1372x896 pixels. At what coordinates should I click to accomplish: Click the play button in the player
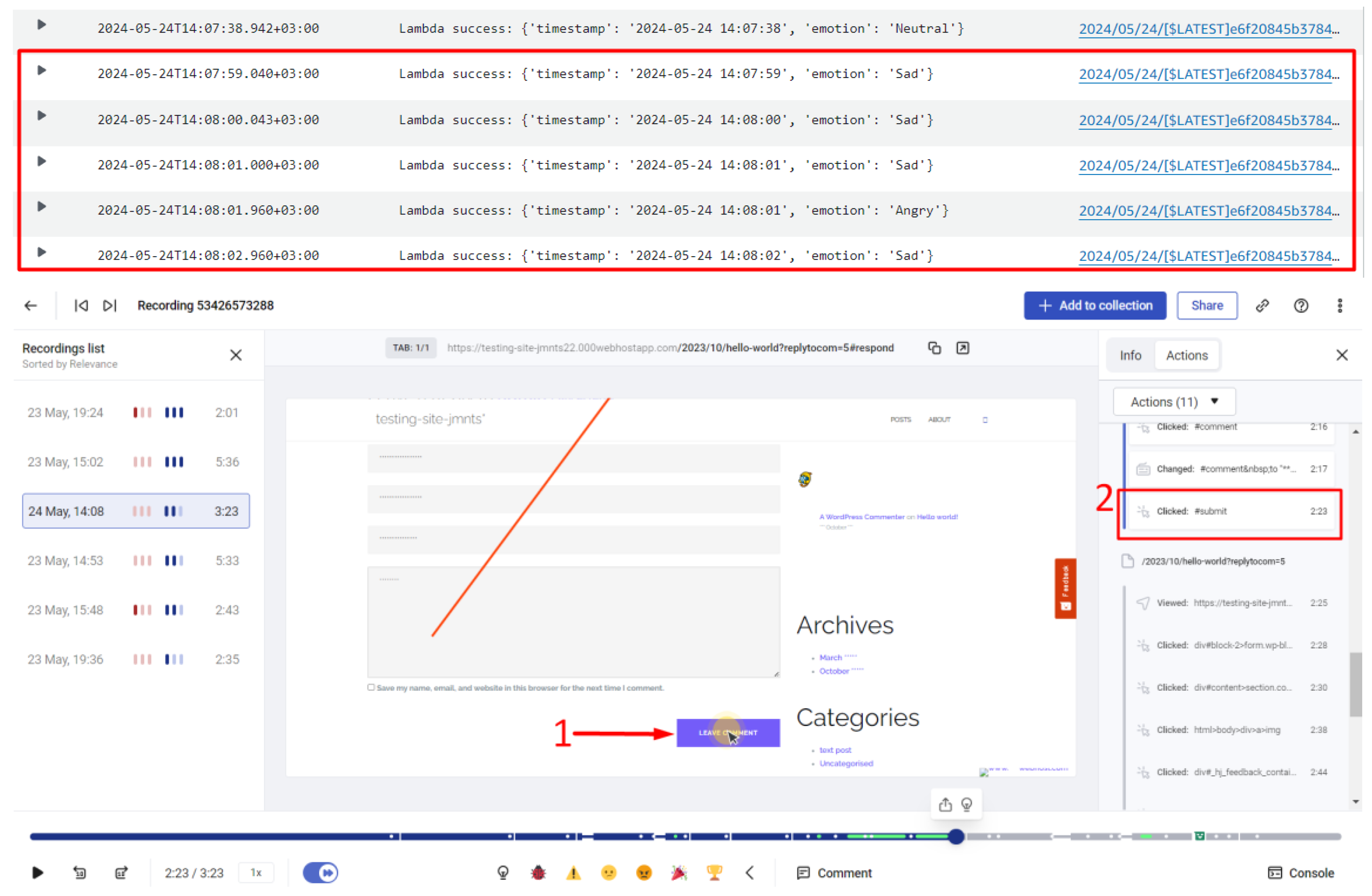tap(38, 873)
